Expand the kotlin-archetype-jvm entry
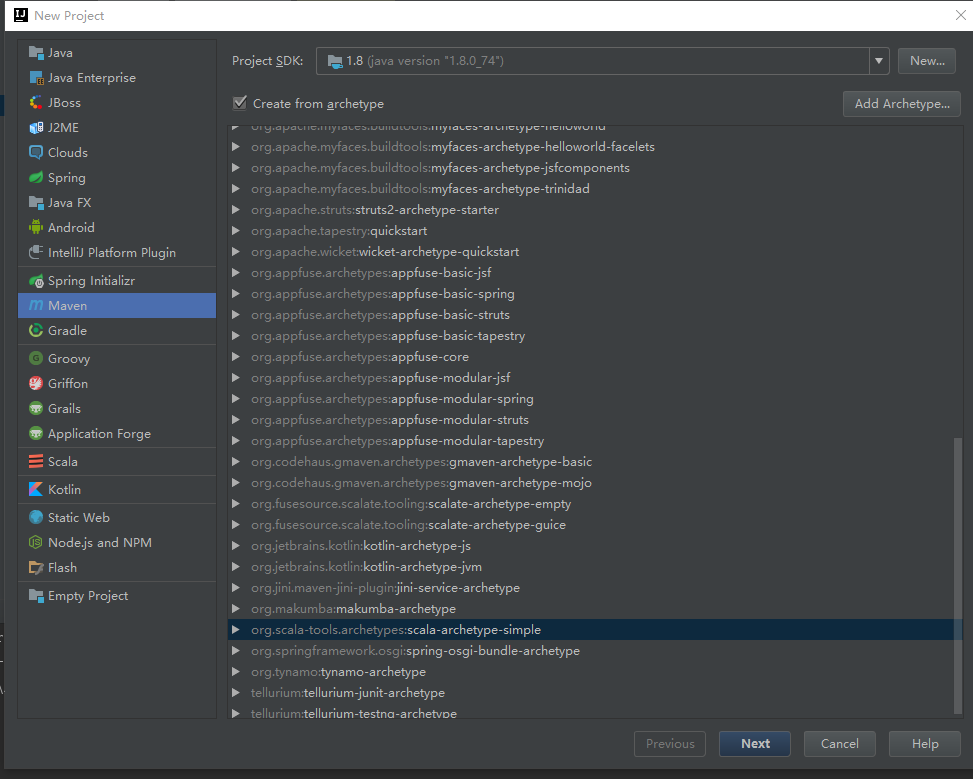The width and height of the screenshot is (973, 779). tap(236, 567)
